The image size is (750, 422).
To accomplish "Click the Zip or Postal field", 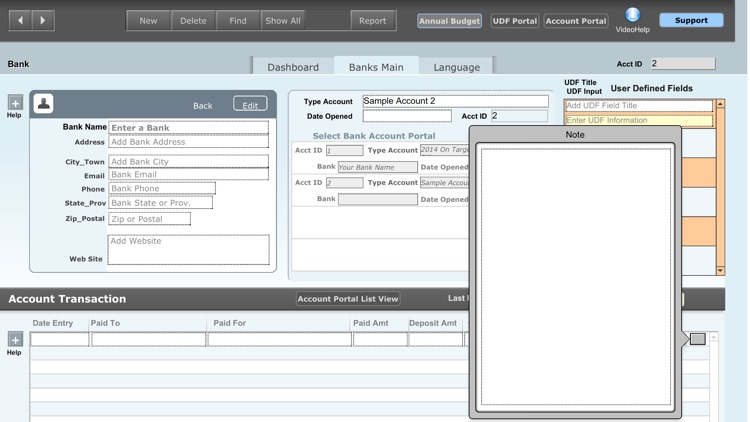I will 149,219.
